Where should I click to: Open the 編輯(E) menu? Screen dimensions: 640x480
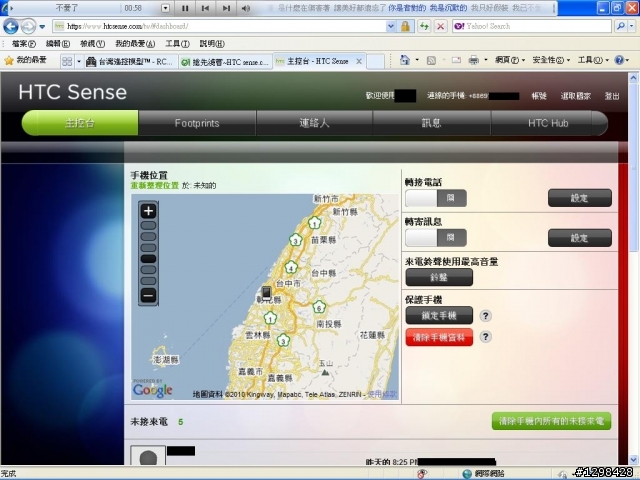(x=58, y=44)
